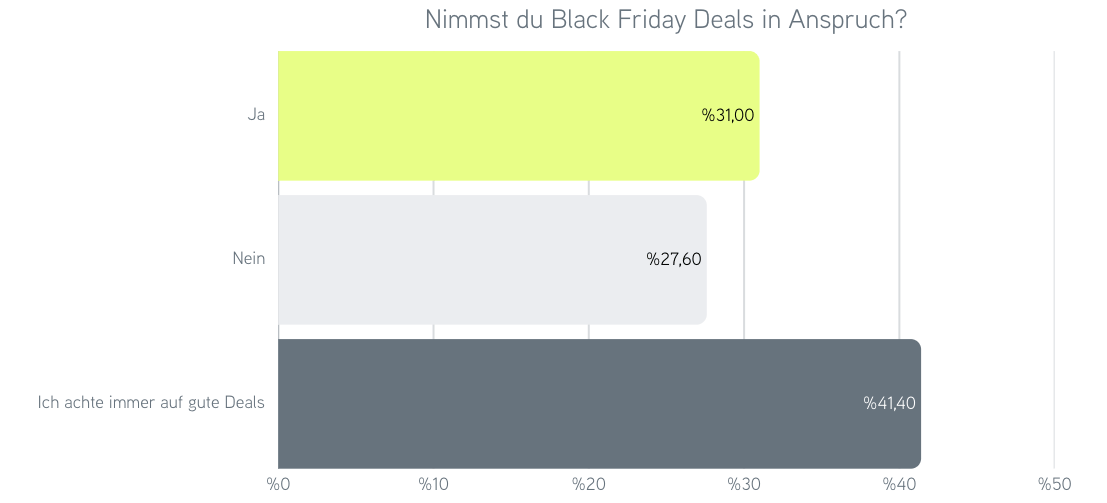Click the %0 axis tick label
Screen dimensions: 1107x503
click(x=277, y=484)
